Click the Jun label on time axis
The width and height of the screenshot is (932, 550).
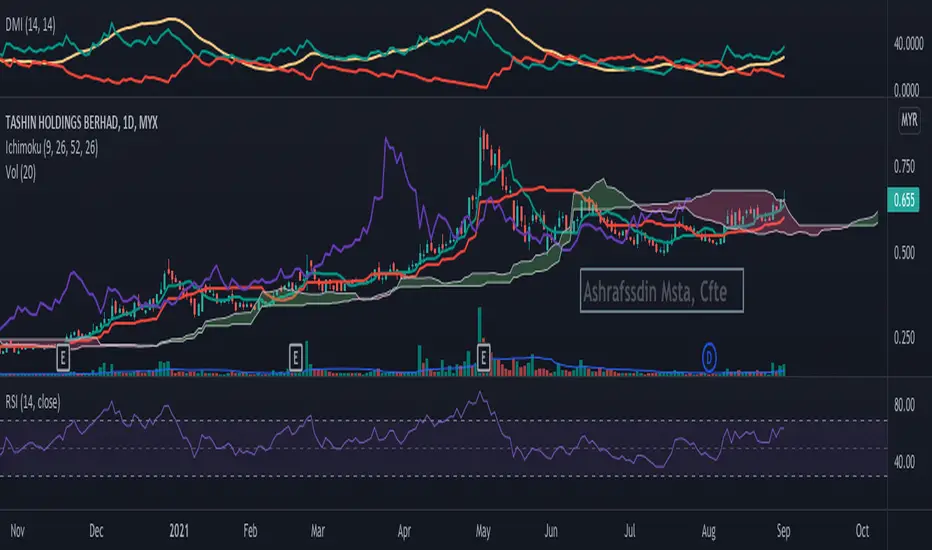click(551, 530)
